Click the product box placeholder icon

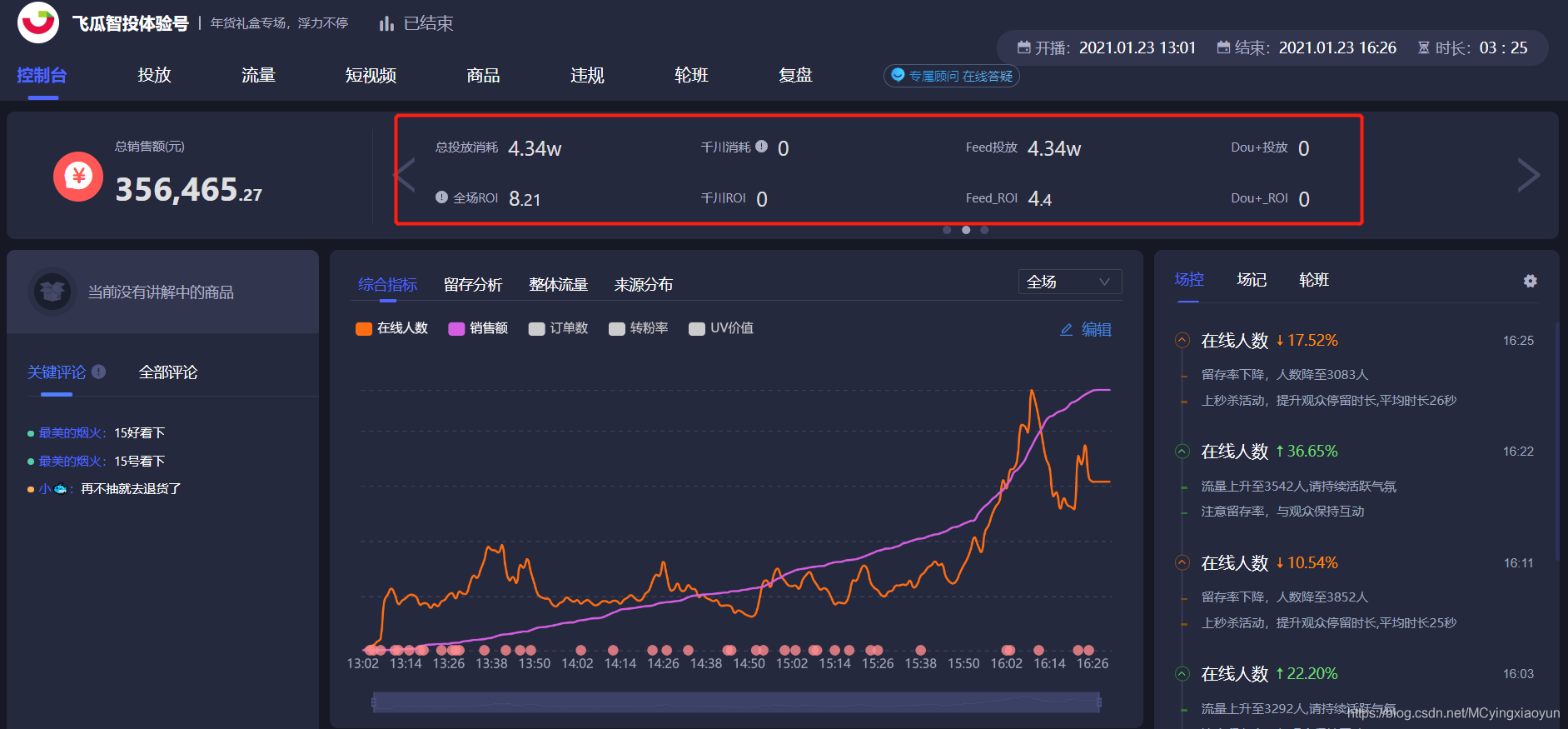point(52,292)
